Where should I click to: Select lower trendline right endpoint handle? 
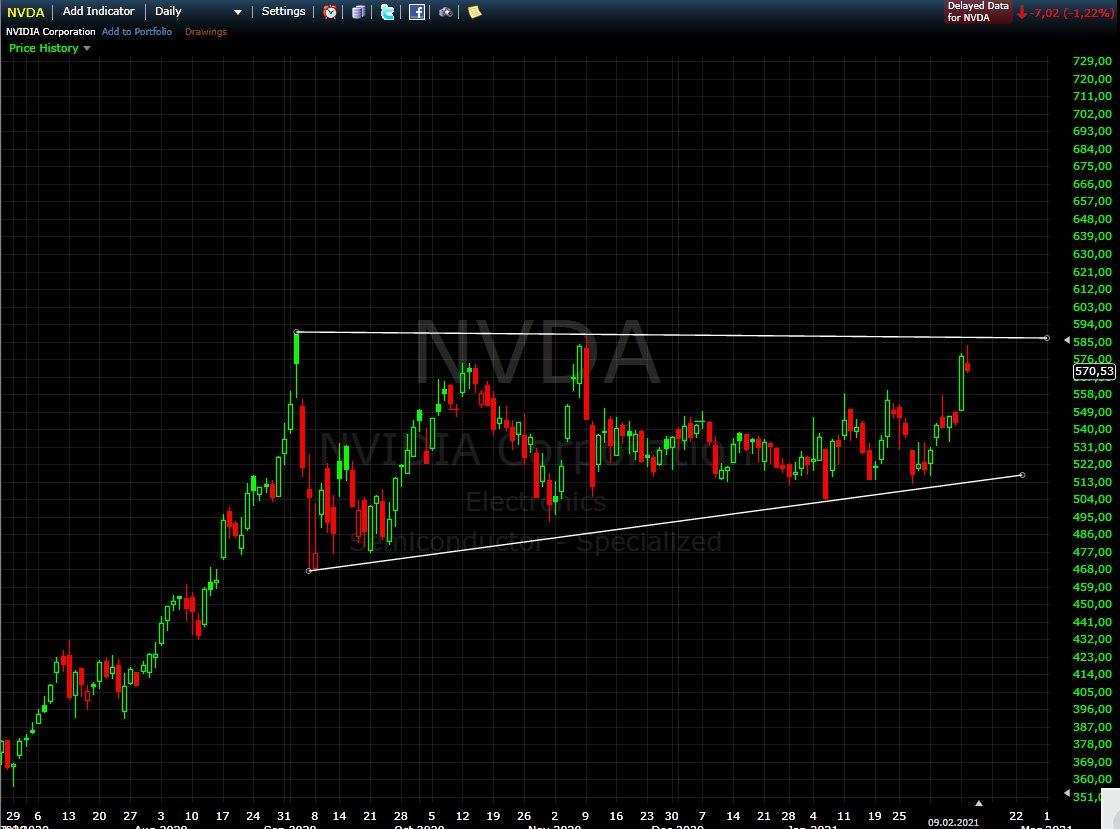[1022, 475]
